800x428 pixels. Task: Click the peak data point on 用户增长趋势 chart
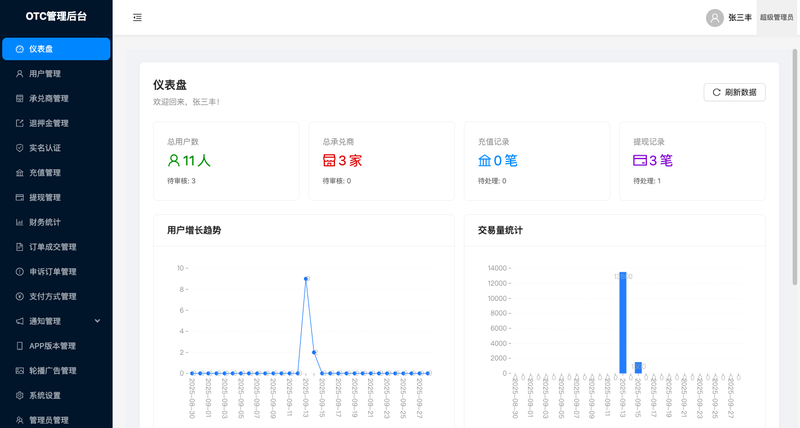[306, 278]
